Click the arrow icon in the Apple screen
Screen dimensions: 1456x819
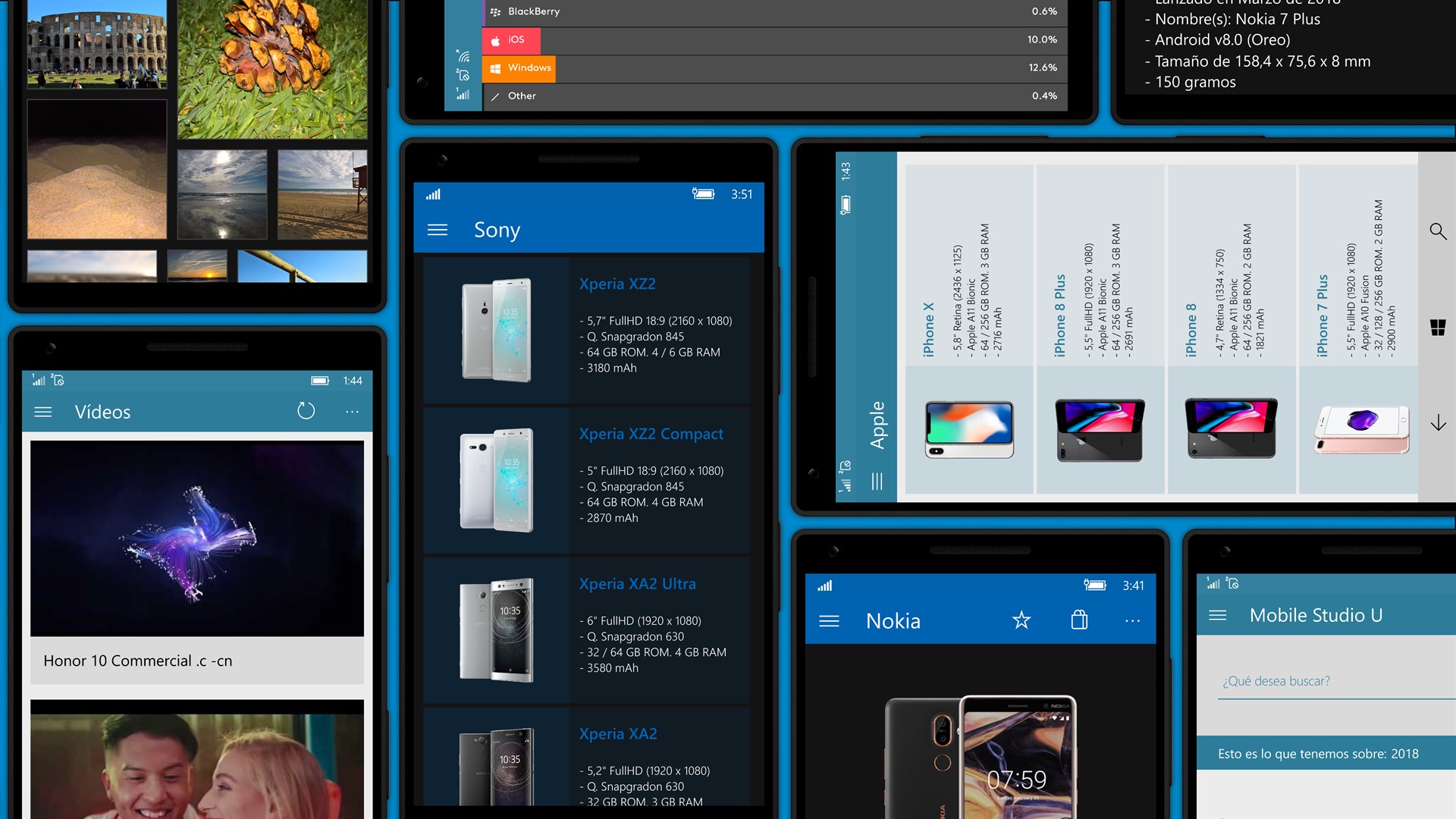click(x=1438, y=423)
